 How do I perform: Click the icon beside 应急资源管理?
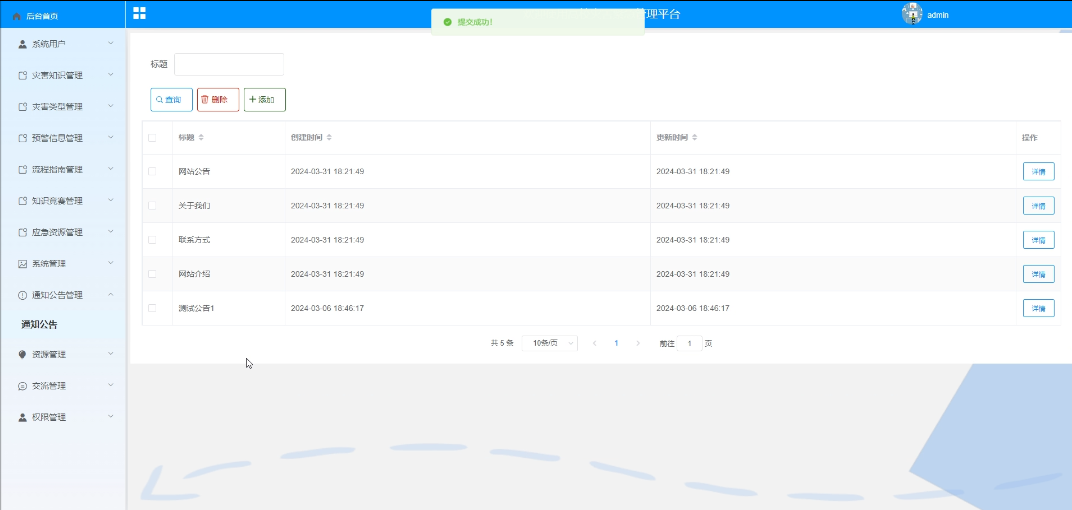pyautogui.click(x=23, y=232)
